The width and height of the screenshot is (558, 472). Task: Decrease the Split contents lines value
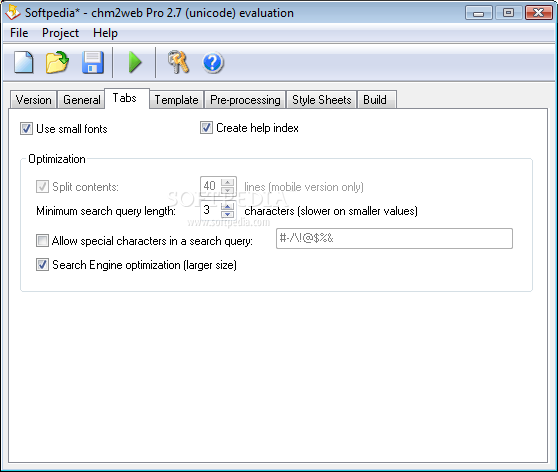coord(227,190)
